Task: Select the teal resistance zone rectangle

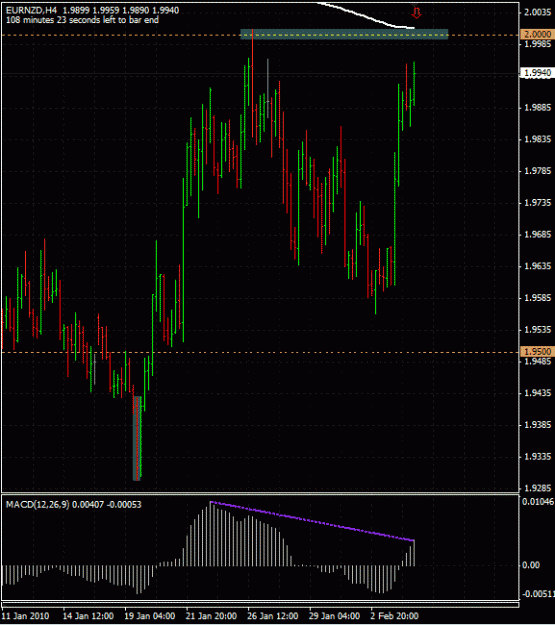Action: pos(344,34)
